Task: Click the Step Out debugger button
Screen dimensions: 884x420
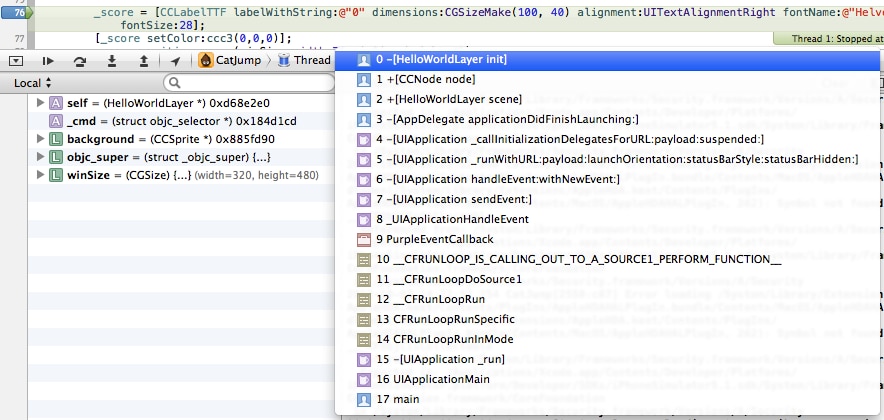Action: 144,60
